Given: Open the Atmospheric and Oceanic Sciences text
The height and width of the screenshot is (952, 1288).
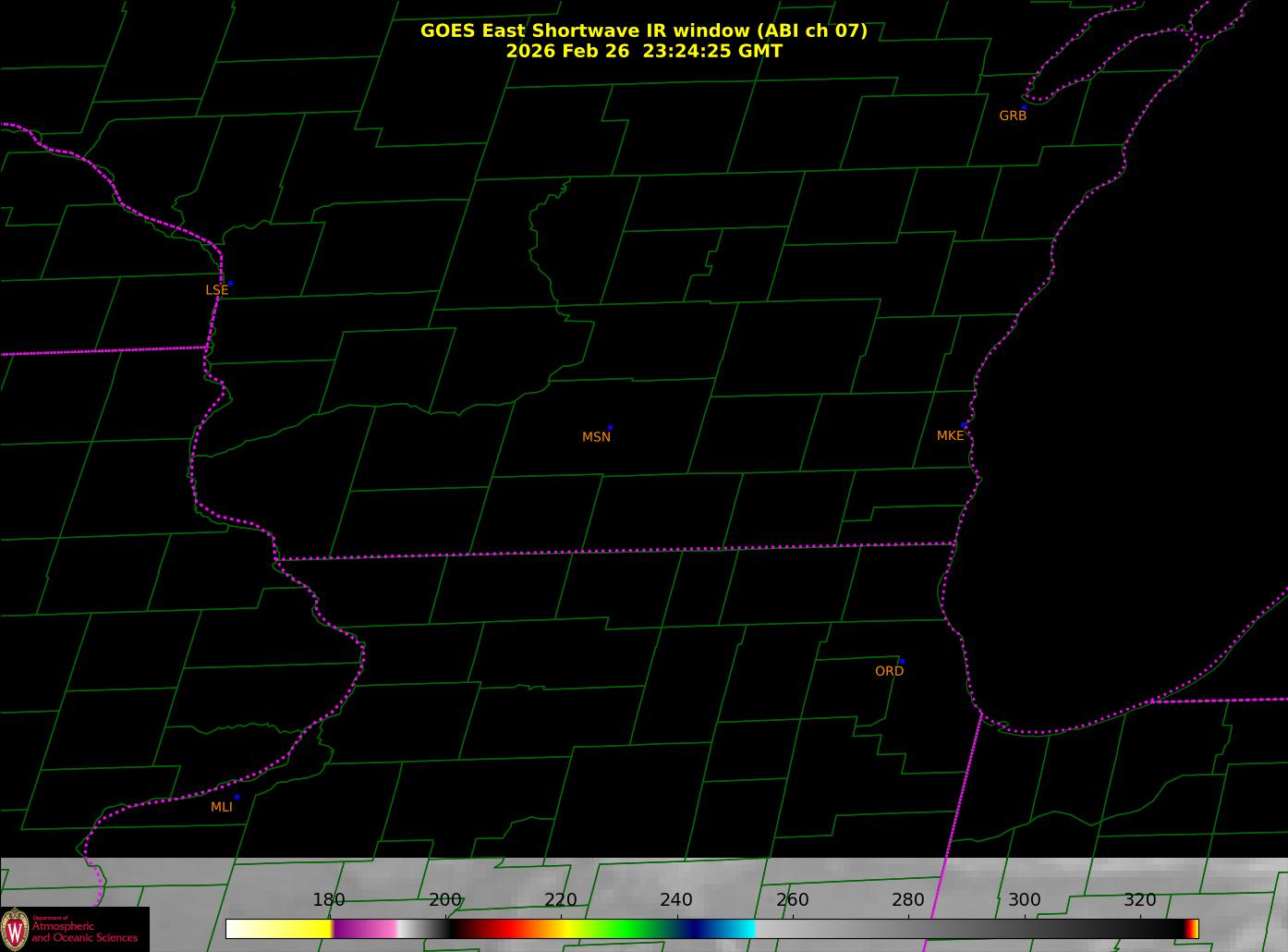Looking at the screenshot, I should click(84, 932).
